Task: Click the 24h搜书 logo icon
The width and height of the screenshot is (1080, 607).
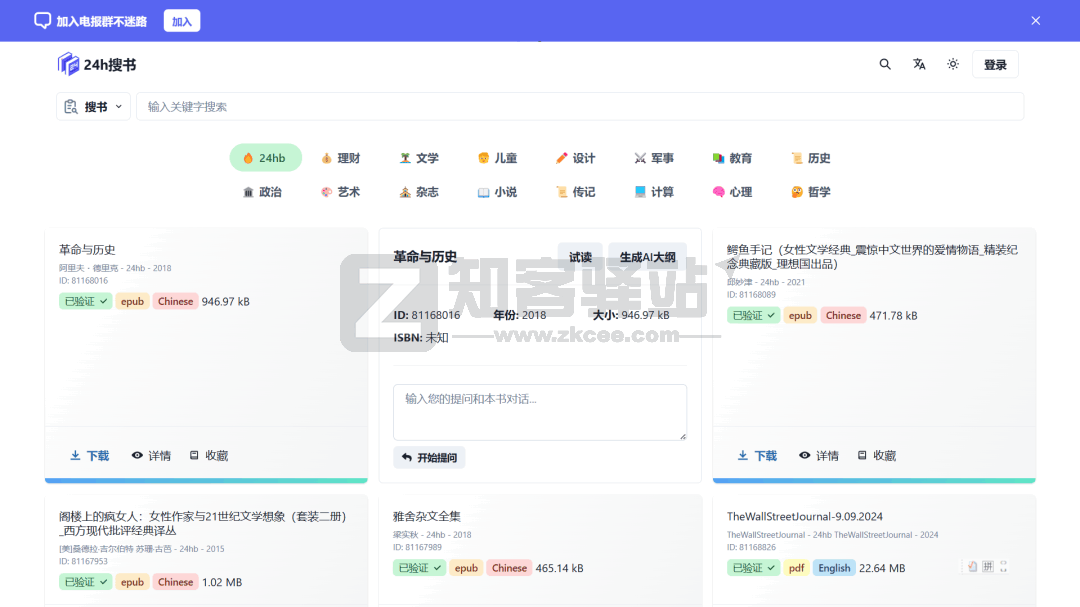Action: coord(68,64)
